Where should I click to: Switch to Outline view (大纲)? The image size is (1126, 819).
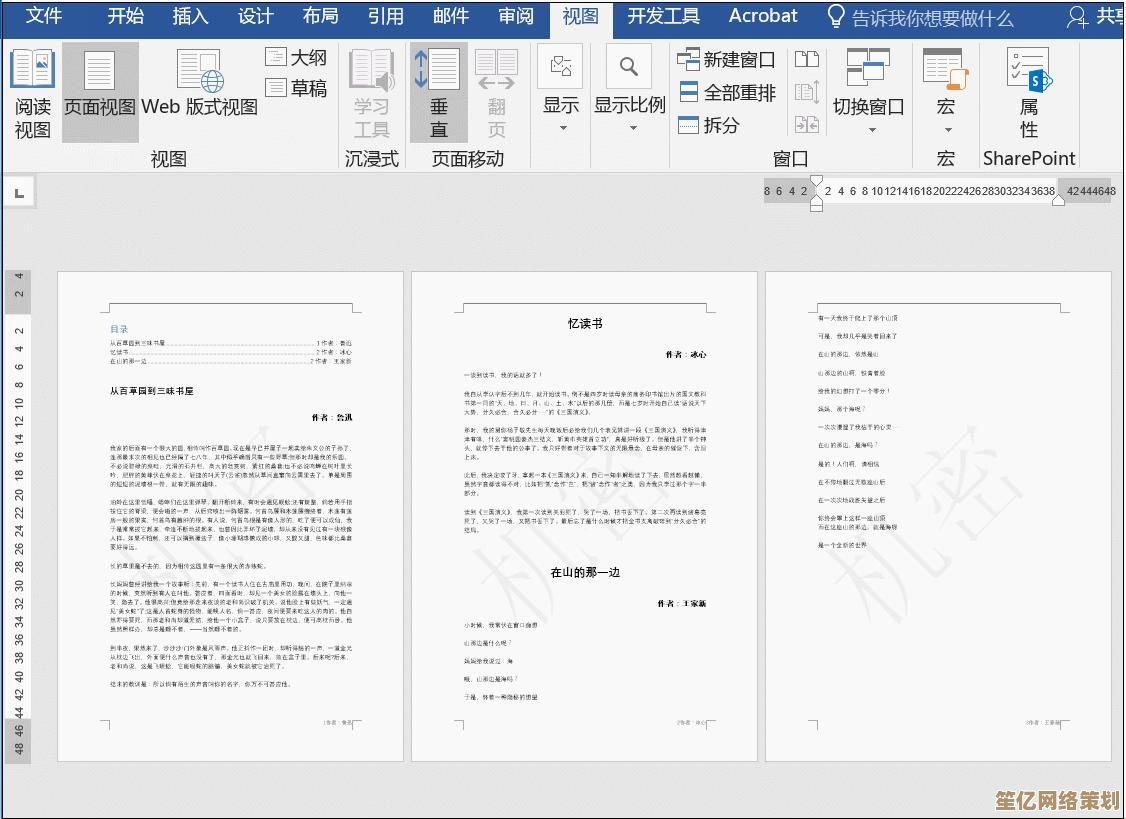pos(296,57)
